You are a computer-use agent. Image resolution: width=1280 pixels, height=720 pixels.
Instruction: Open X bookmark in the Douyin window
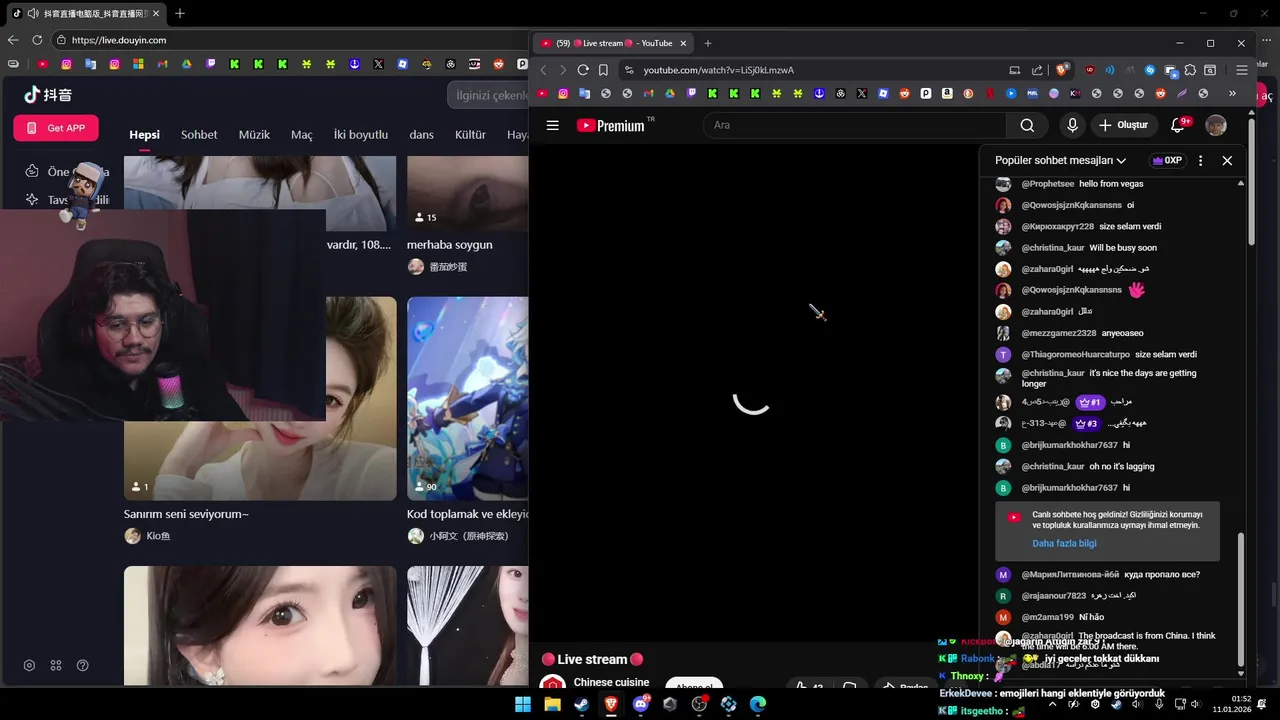[378, 64]
